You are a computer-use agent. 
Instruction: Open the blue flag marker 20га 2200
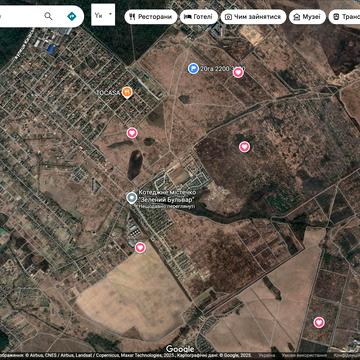pyautogui.click(x=193, y=68)
